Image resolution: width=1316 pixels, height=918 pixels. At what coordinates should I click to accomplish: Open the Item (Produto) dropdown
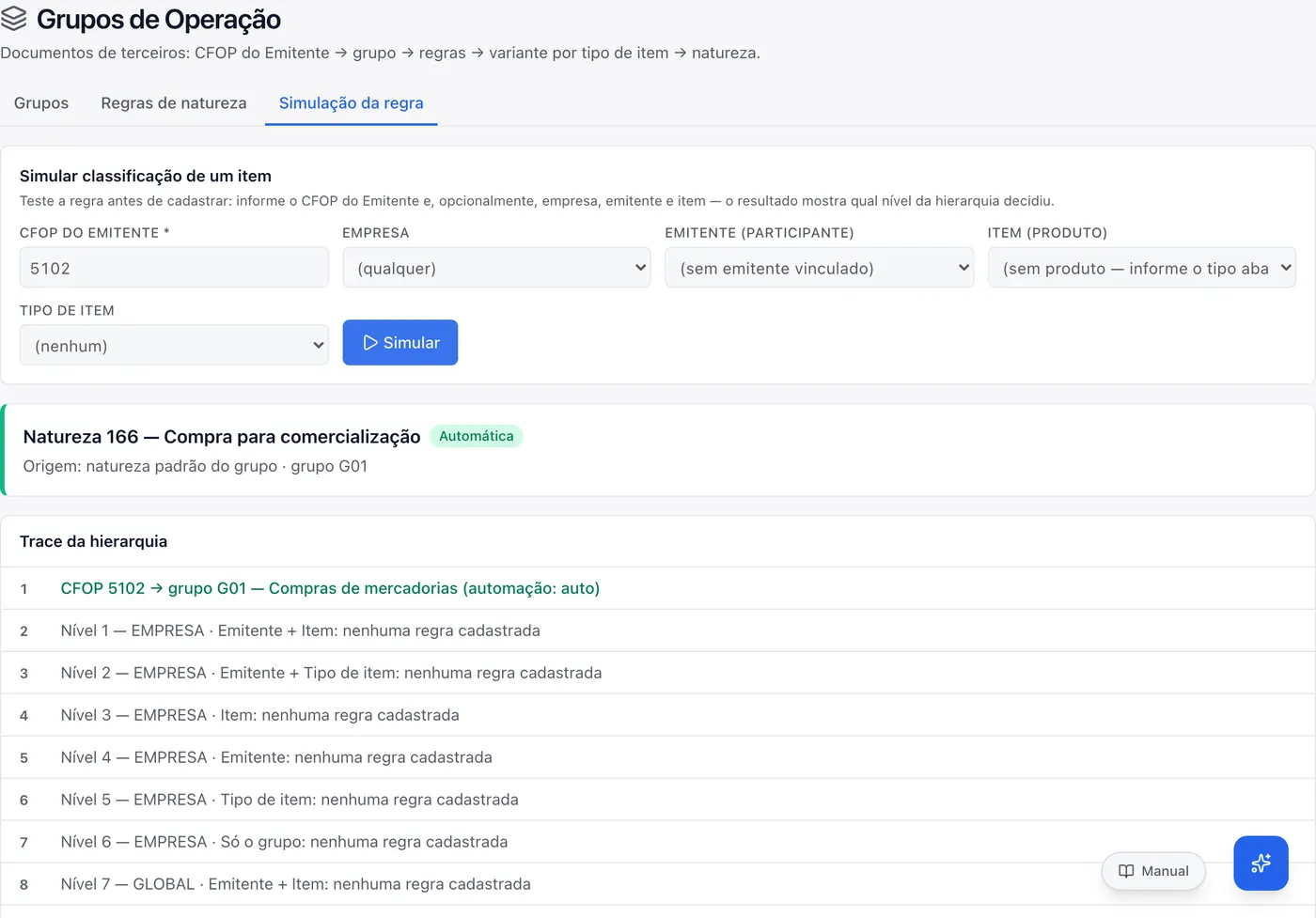(x=1142, y=268)
